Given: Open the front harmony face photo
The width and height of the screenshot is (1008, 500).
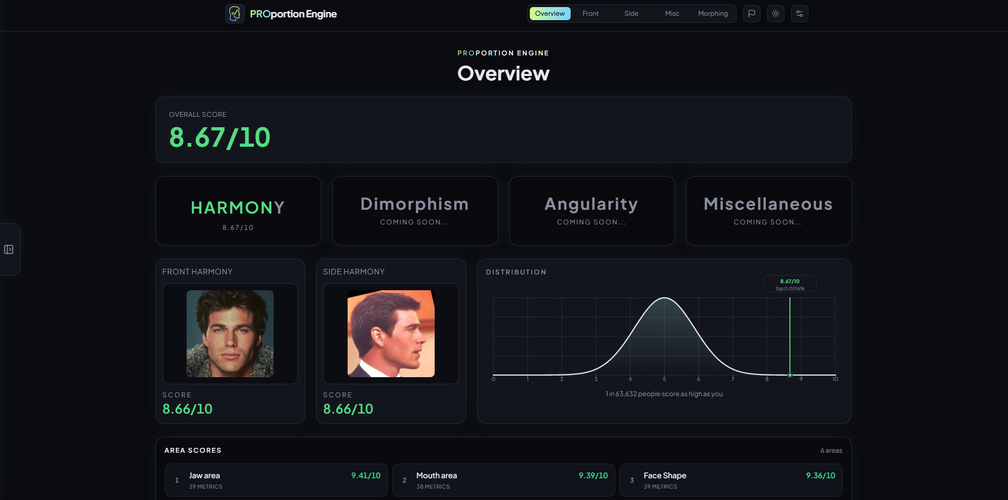Looking at the screenshot, I should pos(230,334).
